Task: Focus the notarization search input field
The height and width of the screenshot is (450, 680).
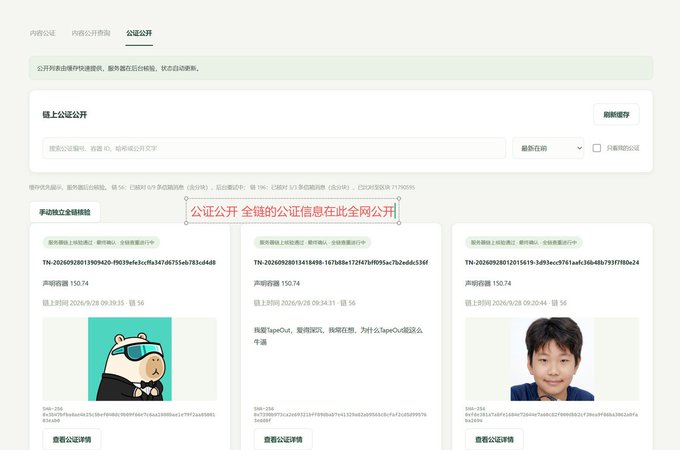Action: pos(274,148)
